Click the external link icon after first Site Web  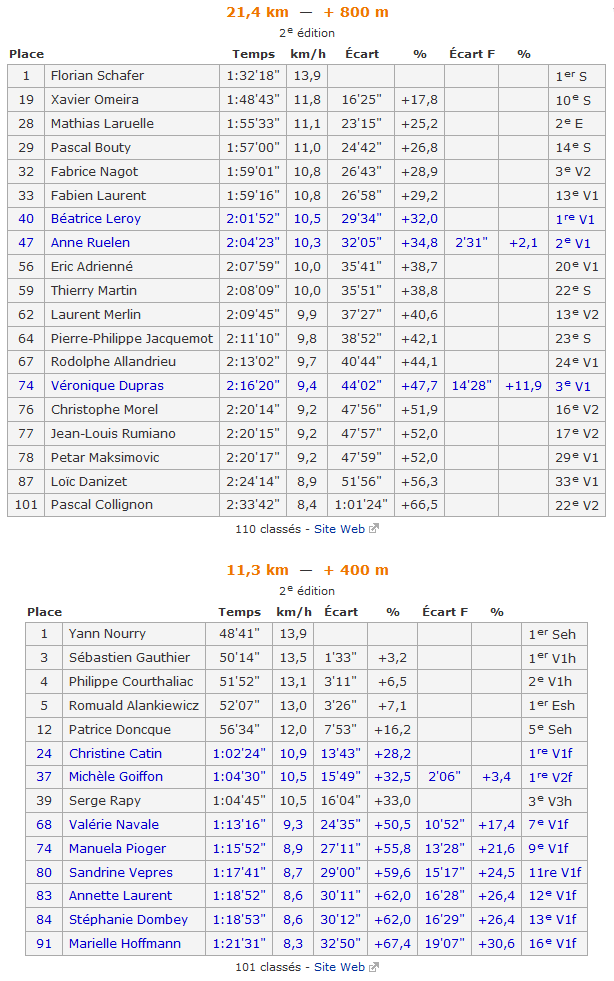(374, 529)
